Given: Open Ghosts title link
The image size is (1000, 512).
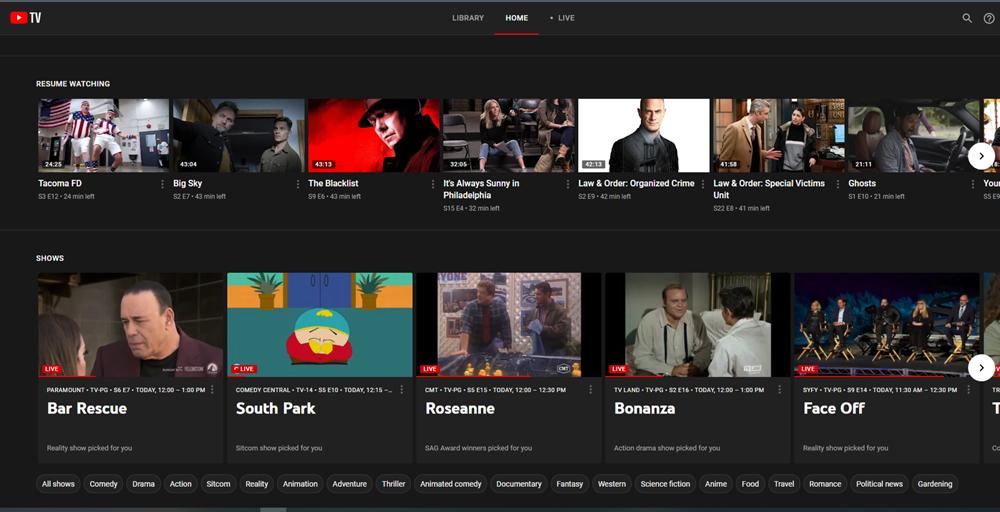Looking at the screenshot, I should point(862,184).
